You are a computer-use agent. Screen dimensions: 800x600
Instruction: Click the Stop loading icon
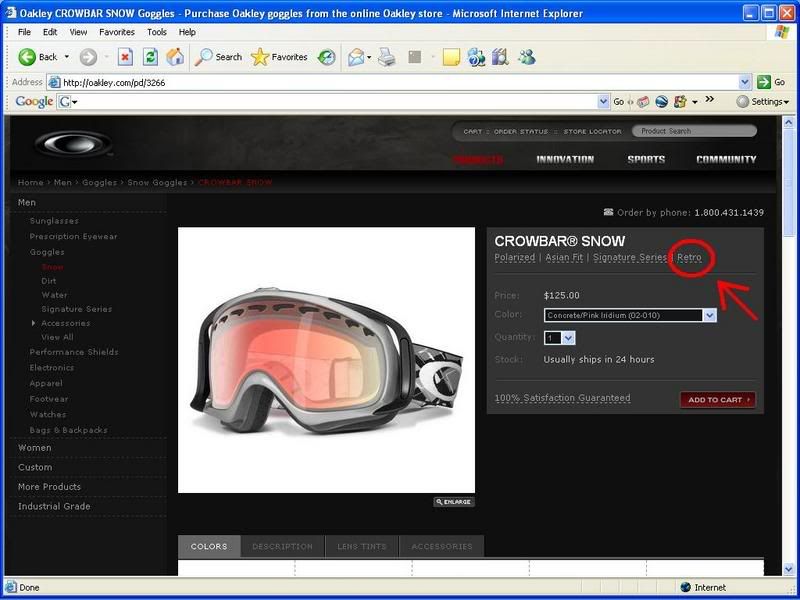click(x=125, y=57)
